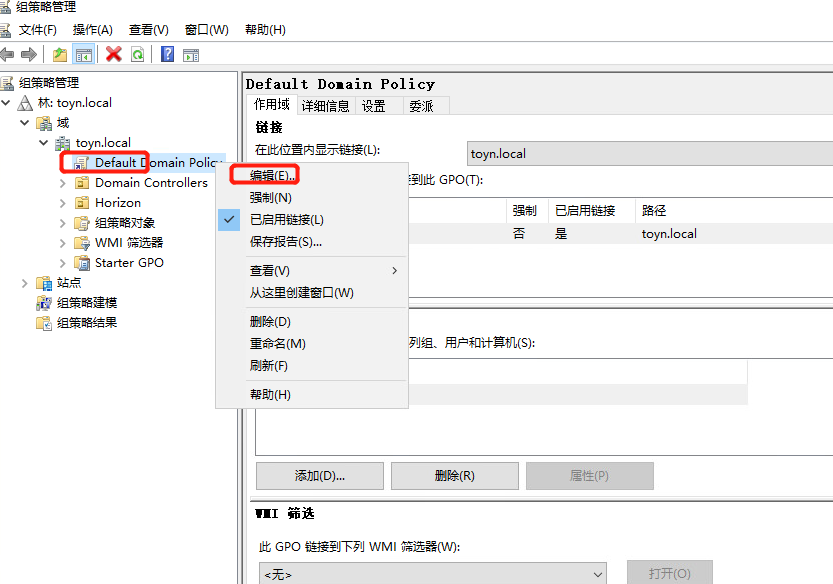Open the 窗口(W) menu
The image size is (833, 584).
click(x=207, y=30)
